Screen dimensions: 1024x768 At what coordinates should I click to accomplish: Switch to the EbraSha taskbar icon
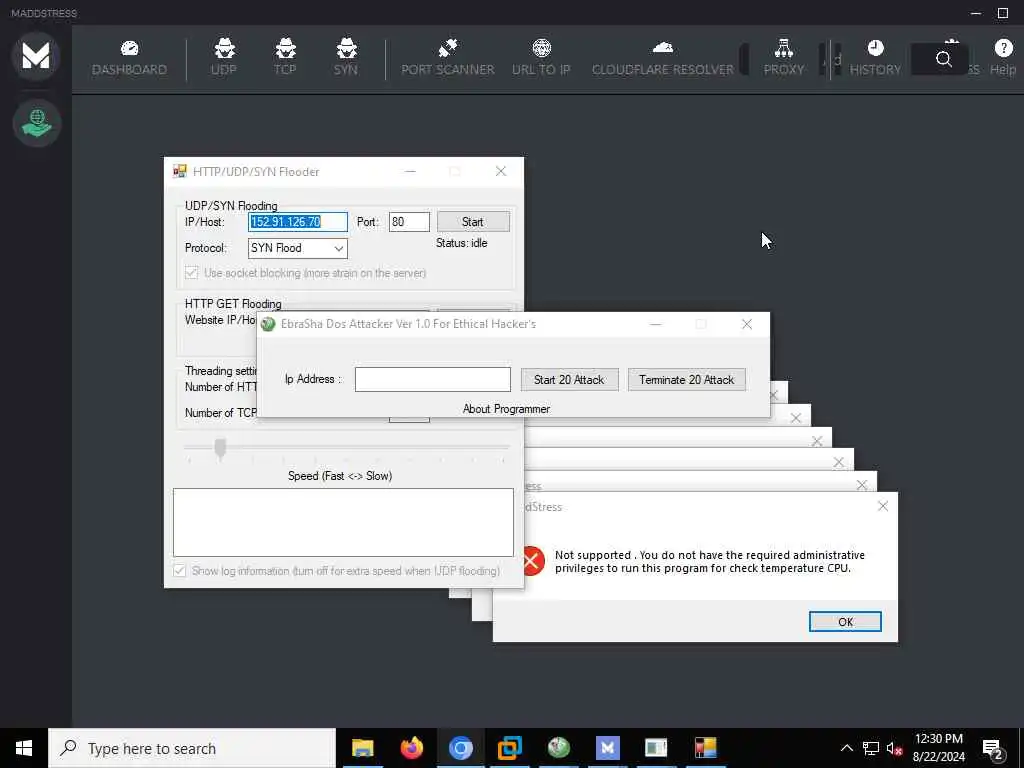(558, 748)
